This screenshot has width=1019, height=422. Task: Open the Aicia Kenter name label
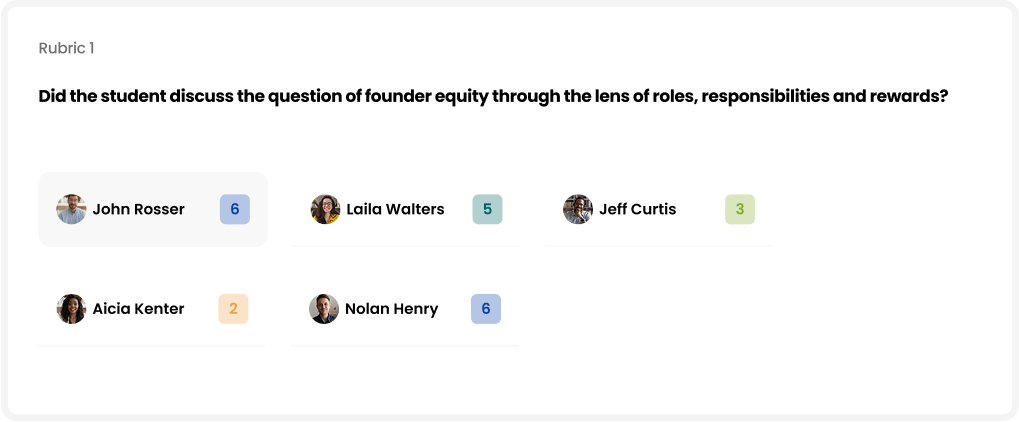pos(138,309)
